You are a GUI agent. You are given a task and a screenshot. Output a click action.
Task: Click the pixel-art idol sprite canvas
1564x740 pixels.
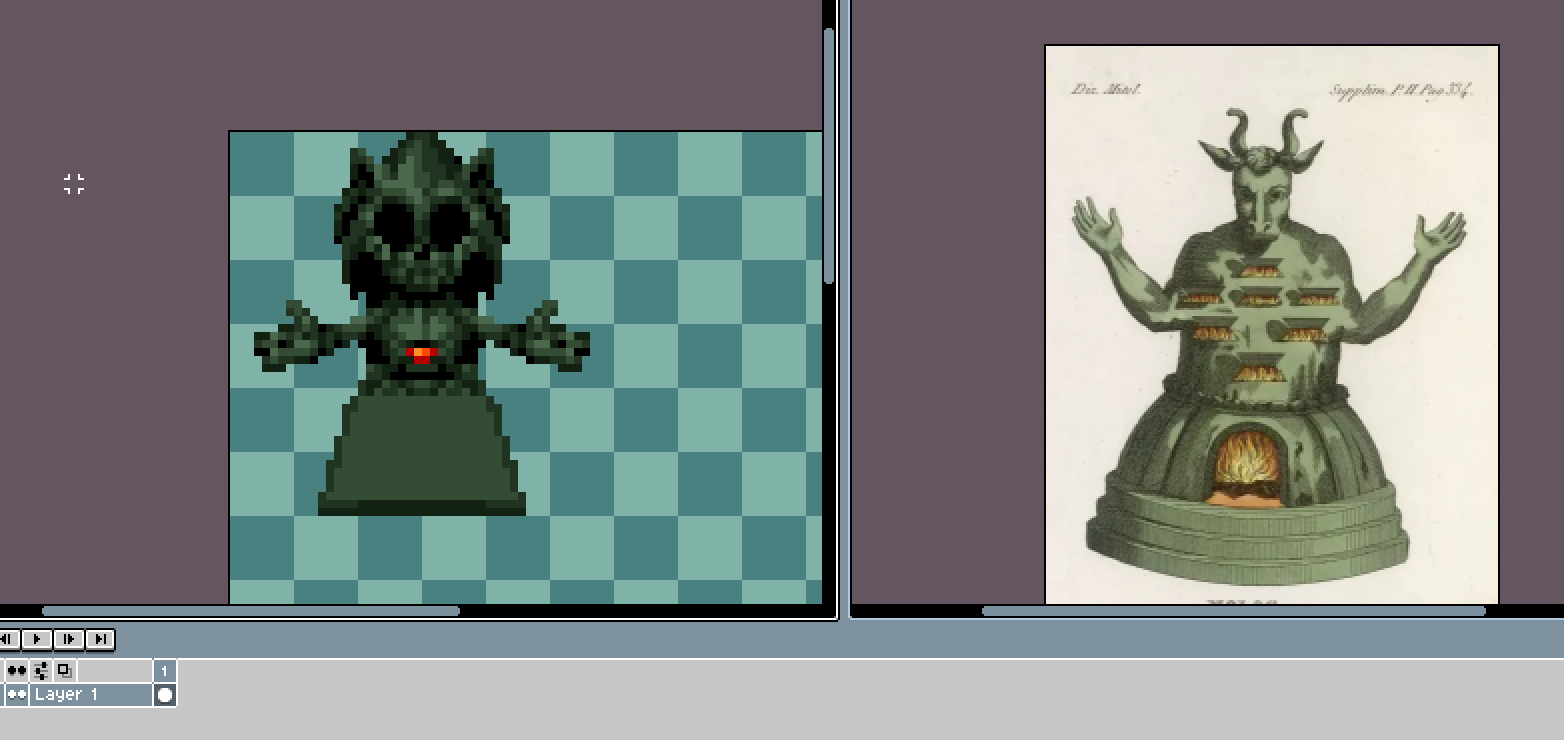pyautogui.click(x=526, y=368)
